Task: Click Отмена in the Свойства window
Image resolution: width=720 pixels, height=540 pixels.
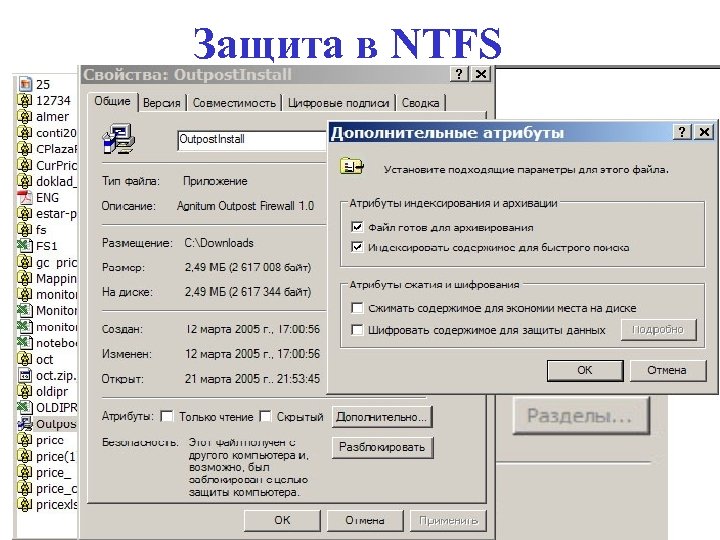Action: pos(365,520)
